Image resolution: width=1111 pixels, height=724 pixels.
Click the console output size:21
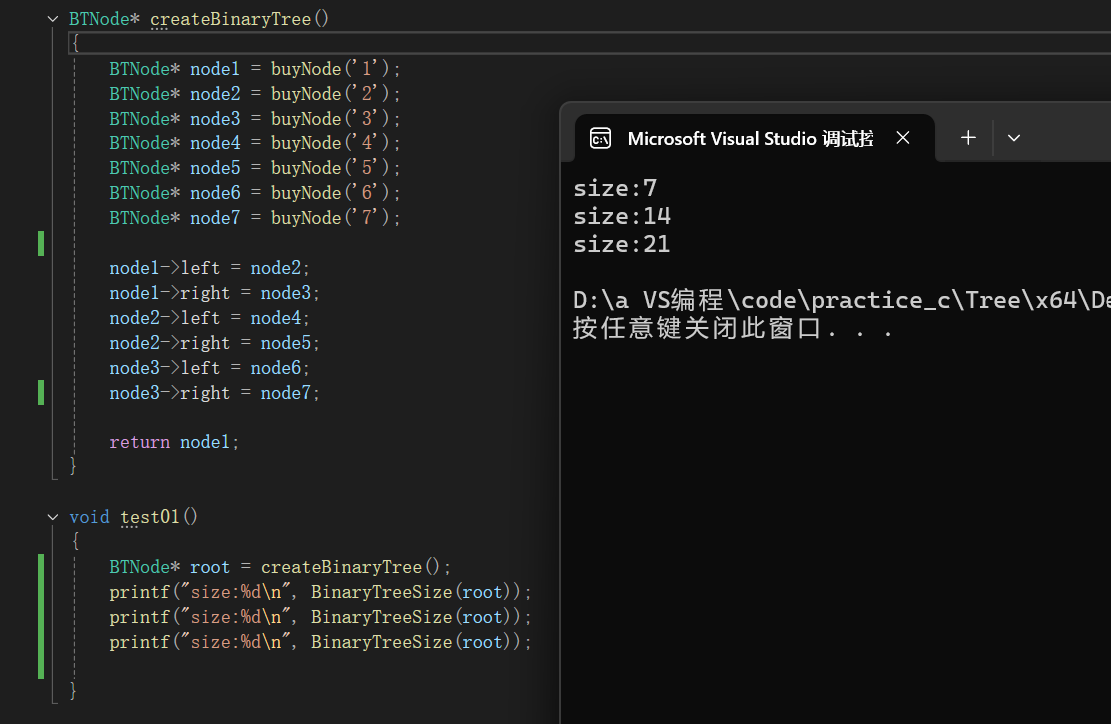(x=621, y=244)
